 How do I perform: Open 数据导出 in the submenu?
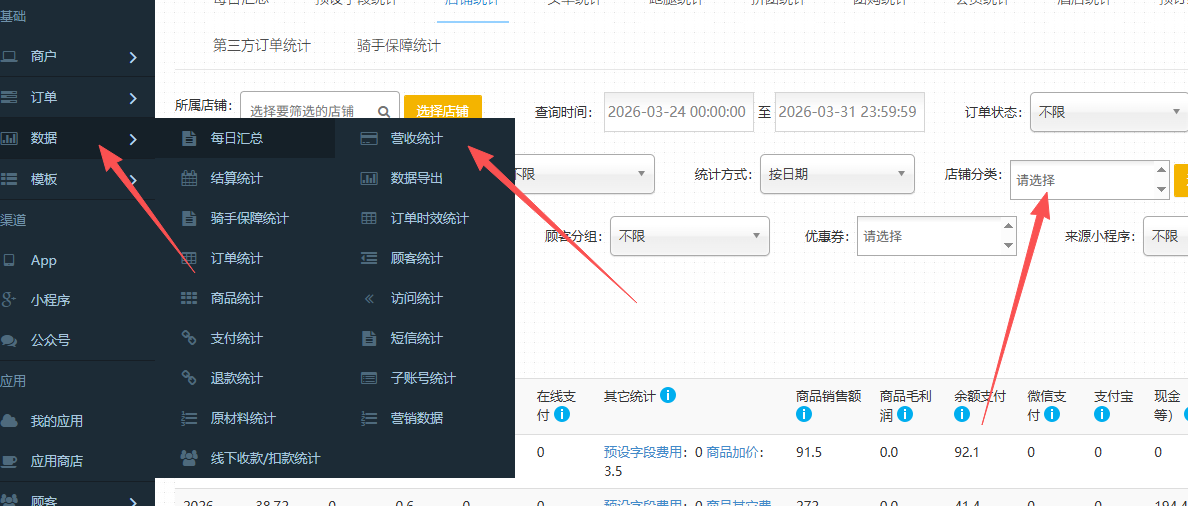[x=416, y=178]
